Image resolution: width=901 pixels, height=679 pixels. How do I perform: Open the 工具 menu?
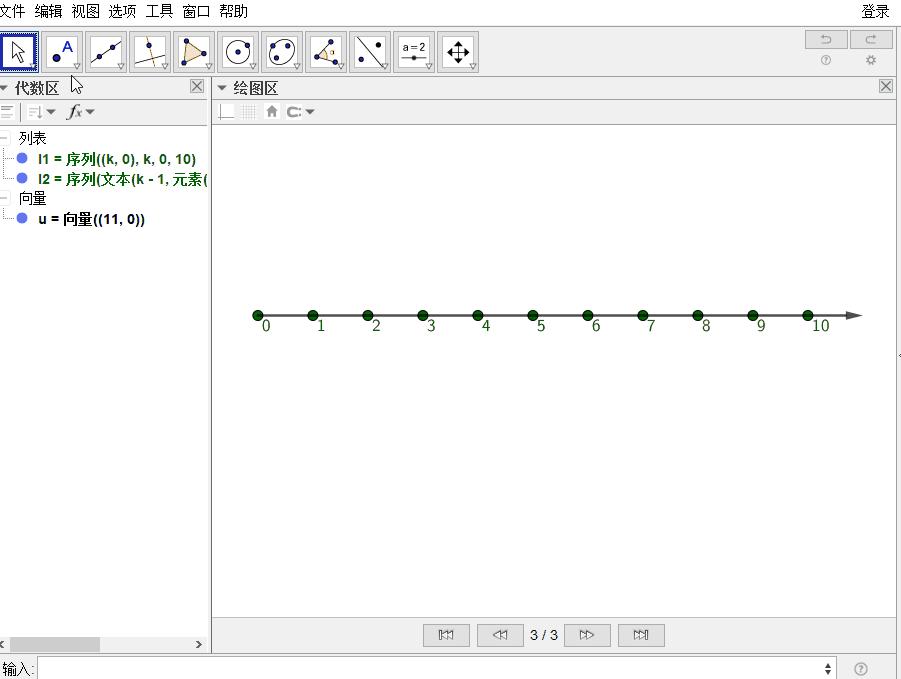coord(159,11)
